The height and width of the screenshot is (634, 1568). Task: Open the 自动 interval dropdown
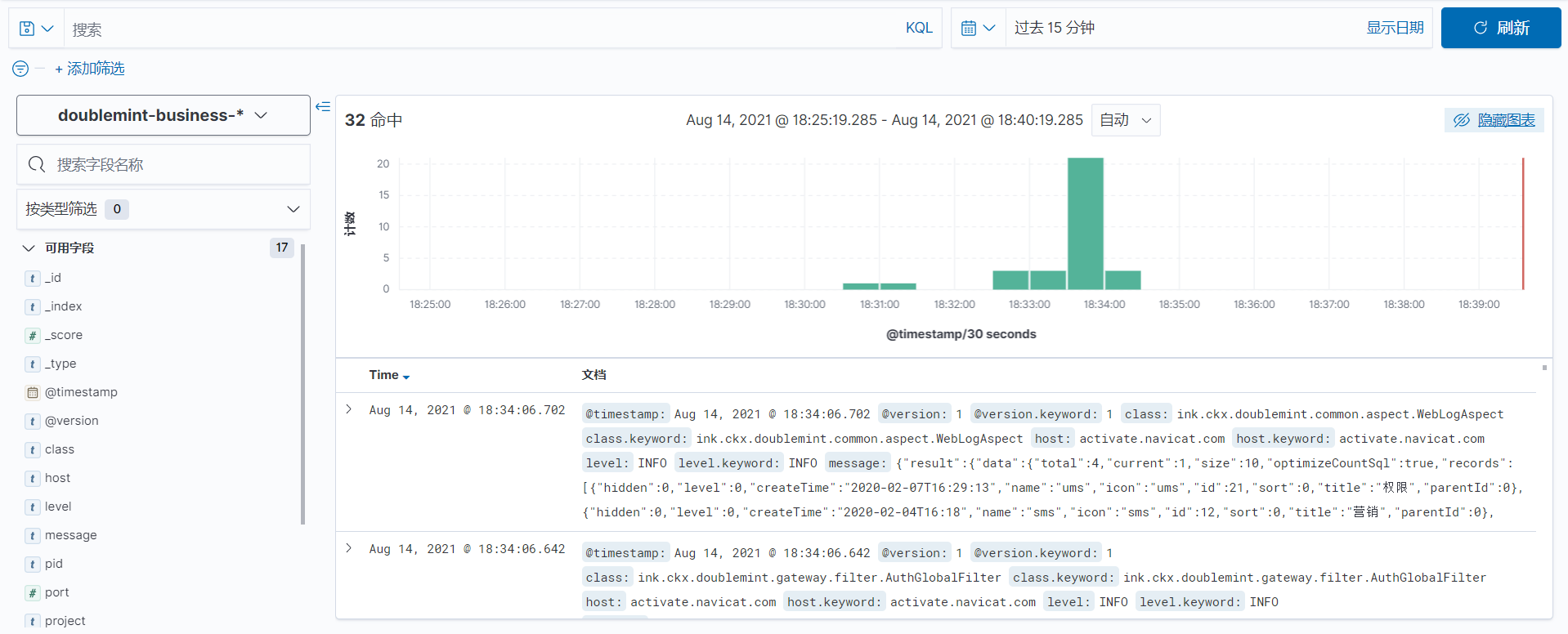coord(1126,120)
